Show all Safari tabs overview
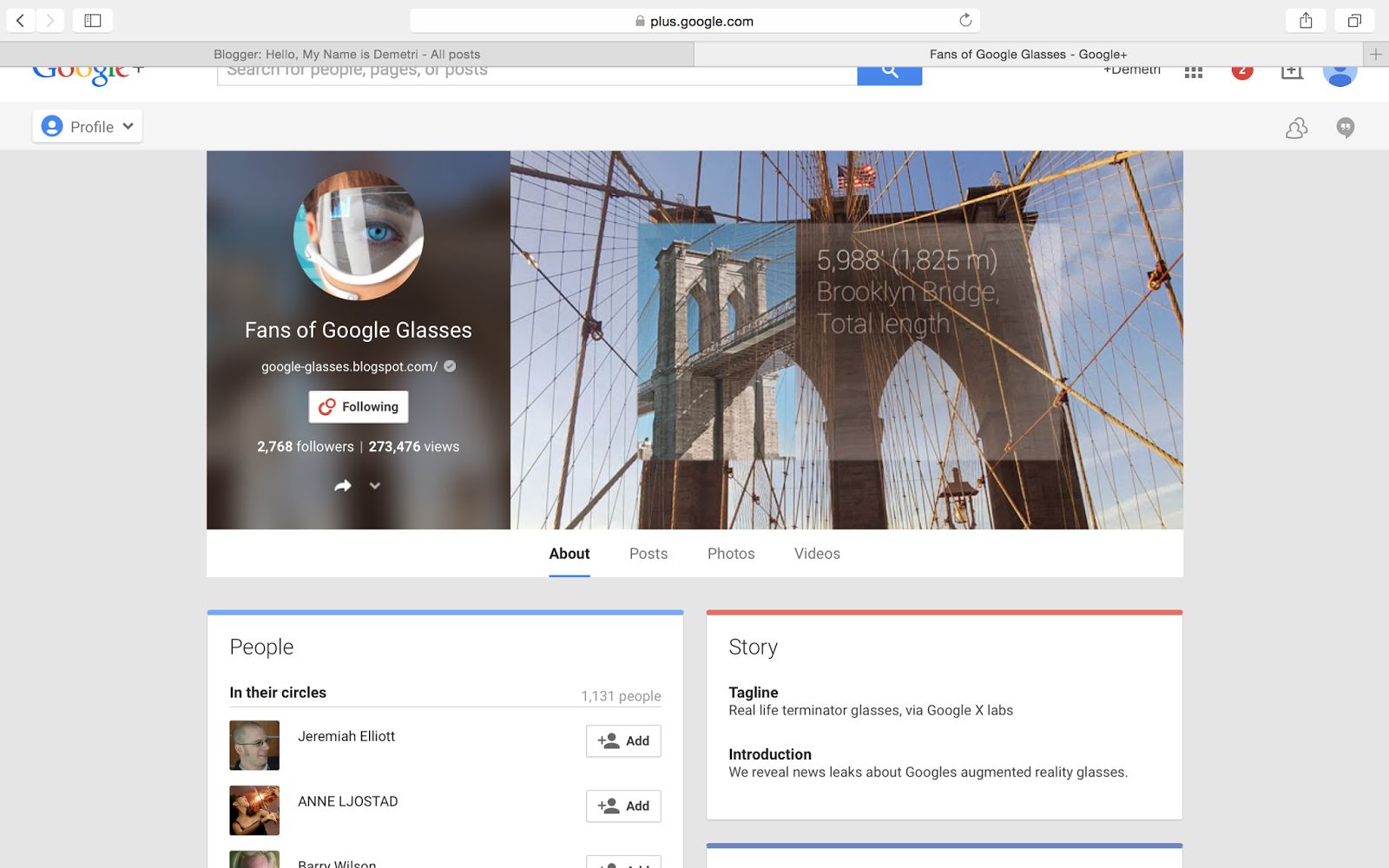 click(1354, 20)
